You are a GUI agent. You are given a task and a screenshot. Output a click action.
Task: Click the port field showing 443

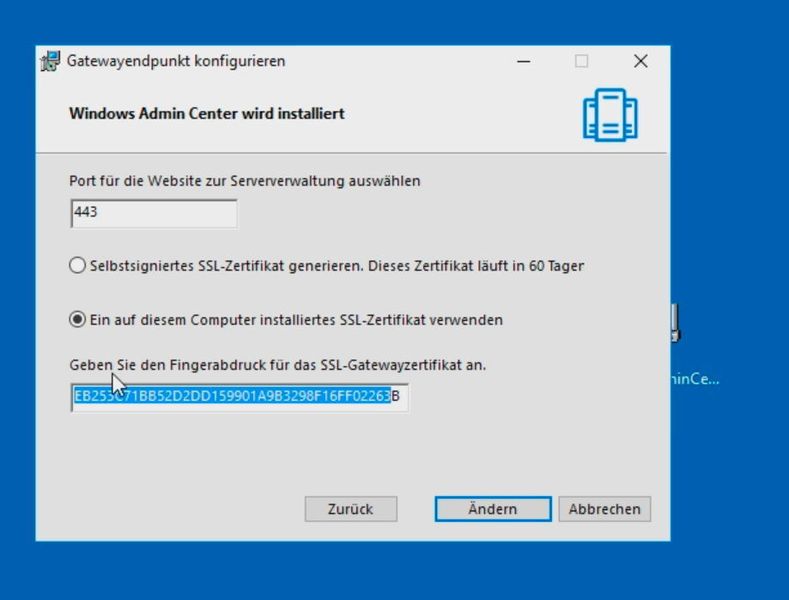click(154, 213)
